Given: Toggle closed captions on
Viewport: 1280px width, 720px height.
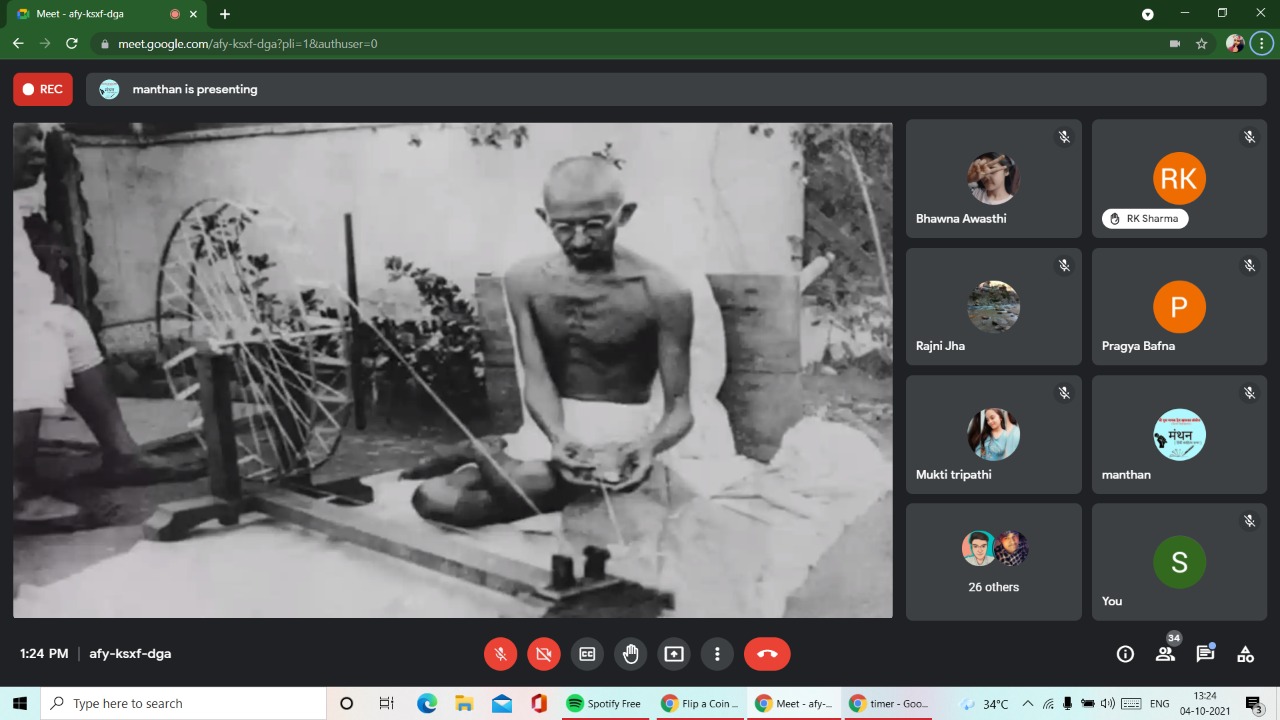Looking at the screenshot, I should click(x=587, y=654).
